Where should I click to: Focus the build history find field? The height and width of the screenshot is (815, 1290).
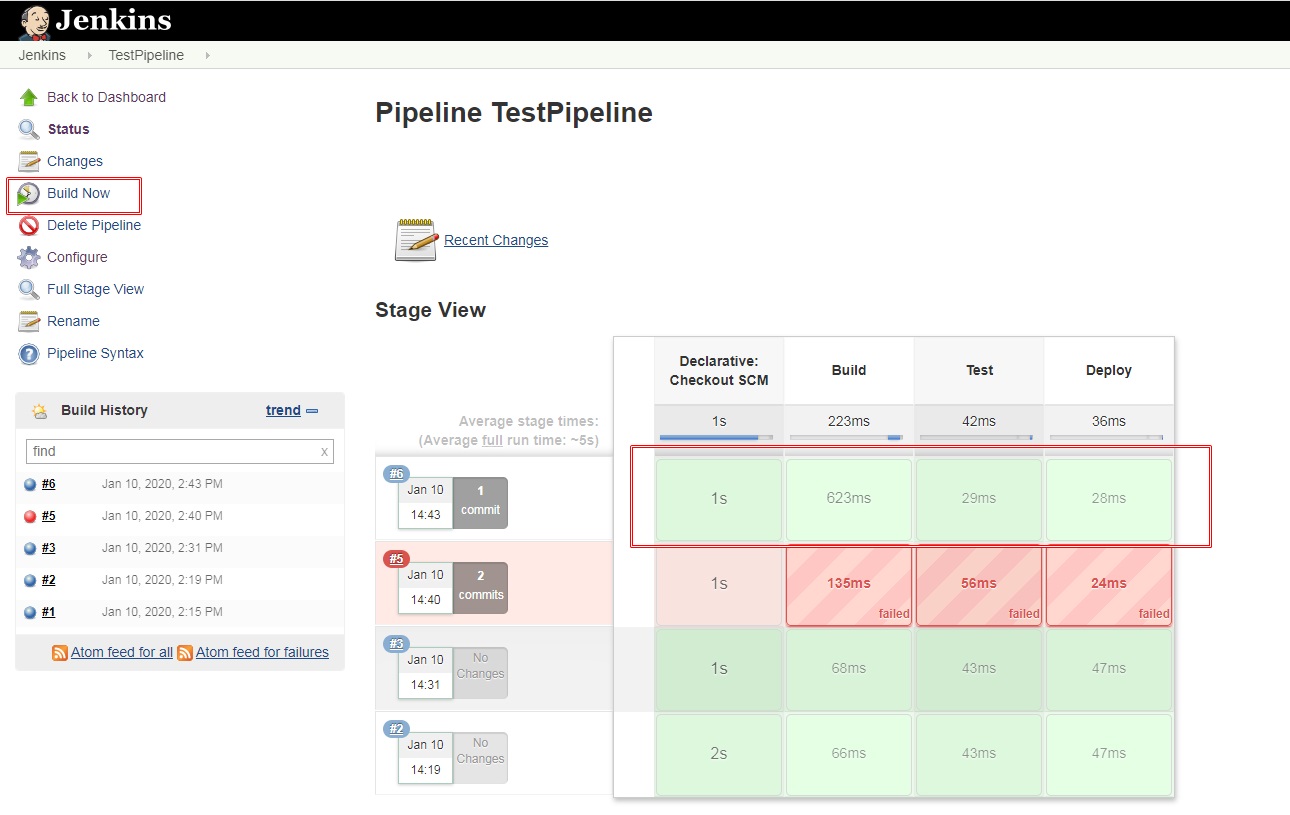pyautogui.click(x=179, y=452)
